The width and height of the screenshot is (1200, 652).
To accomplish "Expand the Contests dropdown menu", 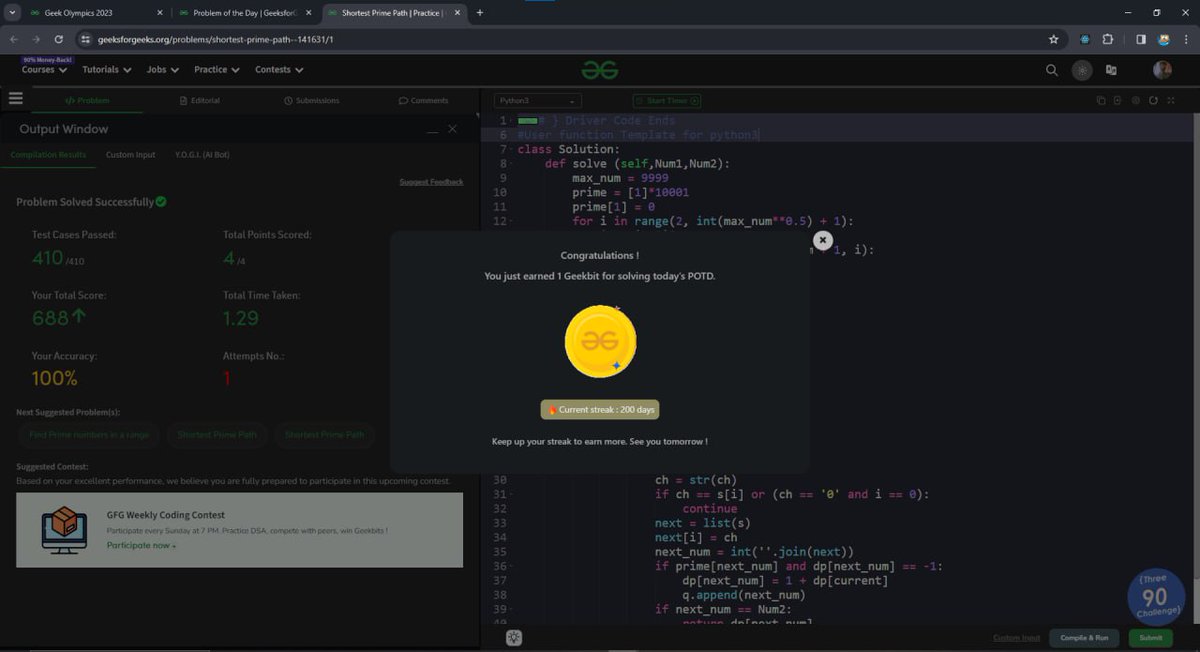I will point(279,70).
